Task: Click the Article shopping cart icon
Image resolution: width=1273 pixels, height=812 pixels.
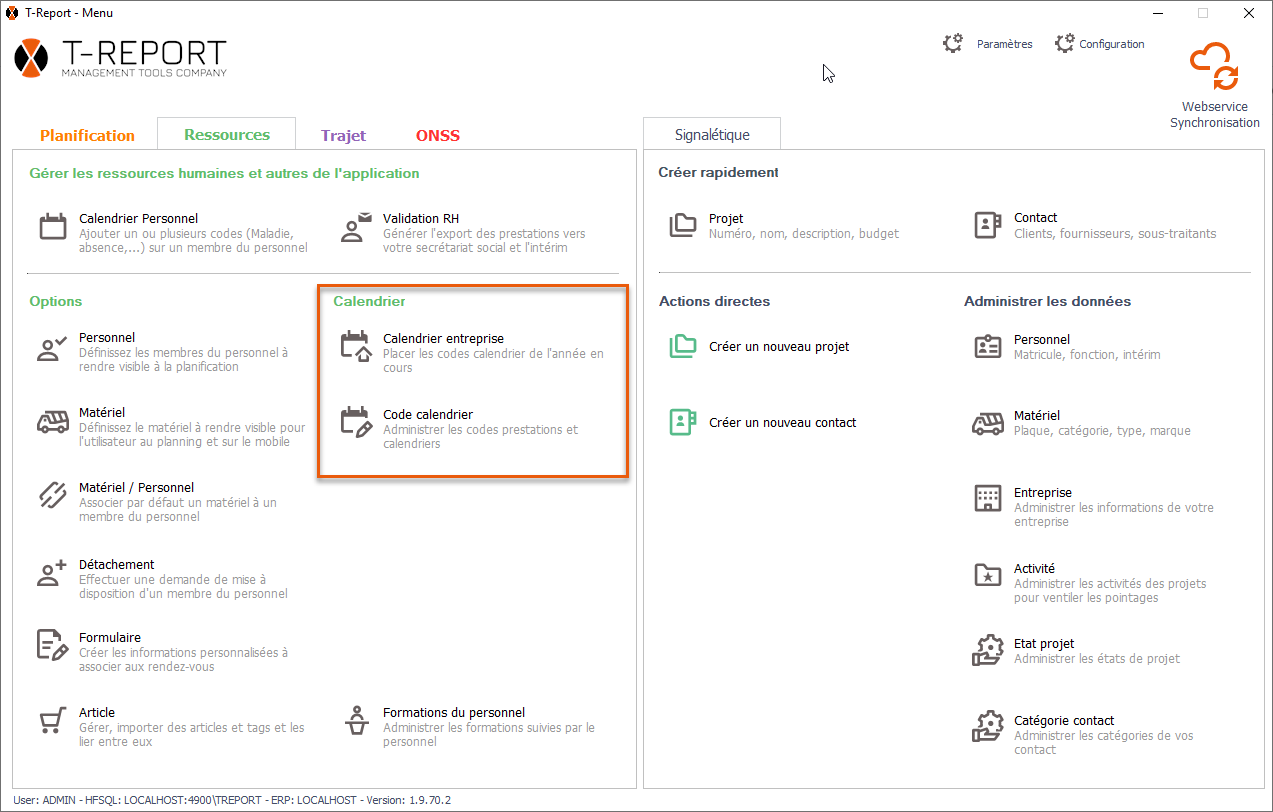Action: pyautogui.click(x=53, y=720)
